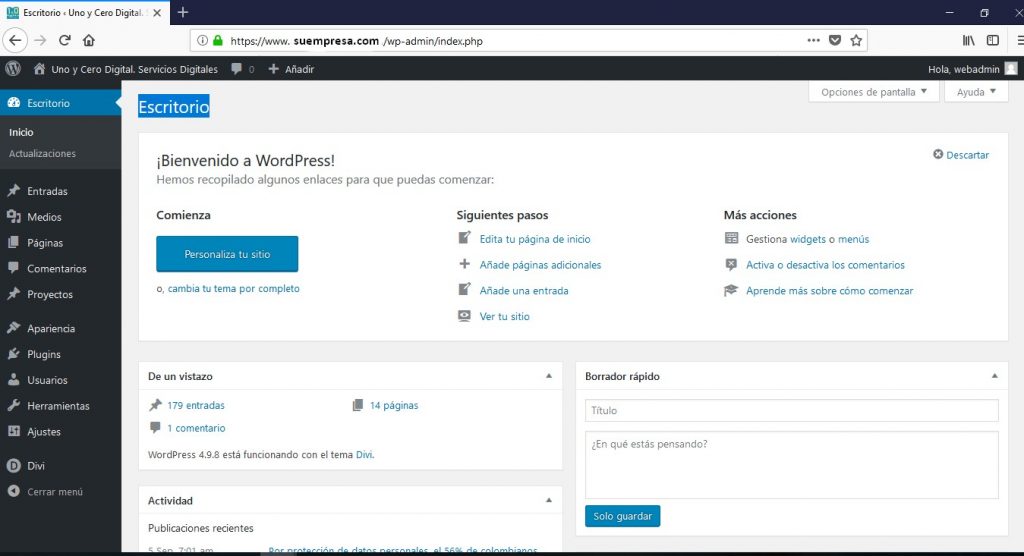Image resolution: width=1024 pixels, height=556 pixels.
Task: Expand the Opciones de pantalla dropdown
Action: tap(873, 92)
